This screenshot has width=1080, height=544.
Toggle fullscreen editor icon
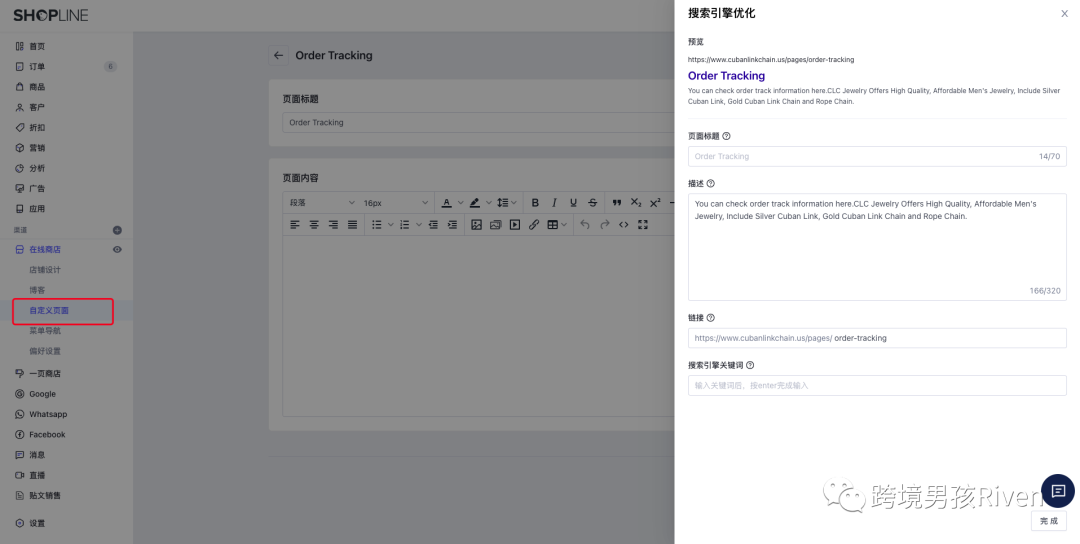pos(643,224)
